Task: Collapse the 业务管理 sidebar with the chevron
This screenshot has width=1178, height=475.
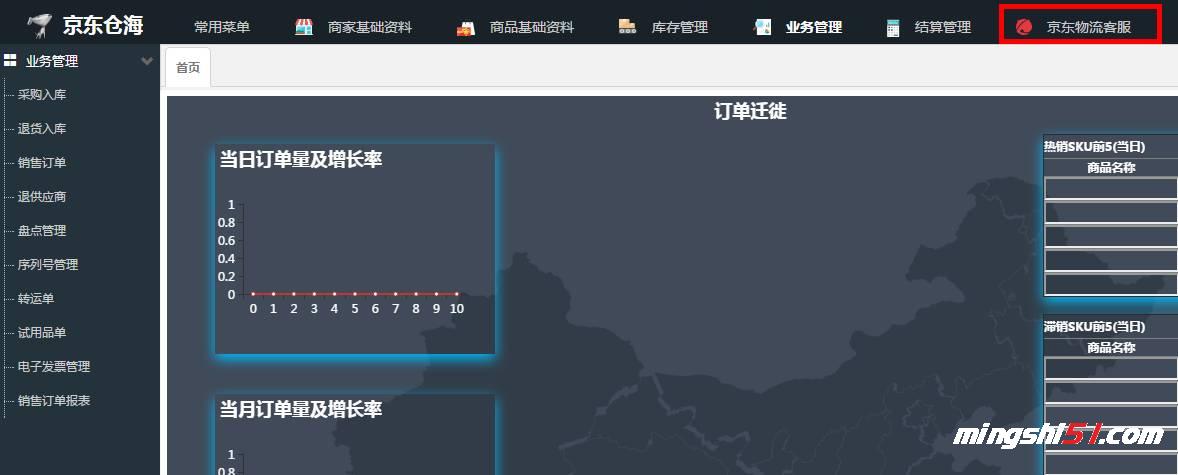Action: (147, 61)
